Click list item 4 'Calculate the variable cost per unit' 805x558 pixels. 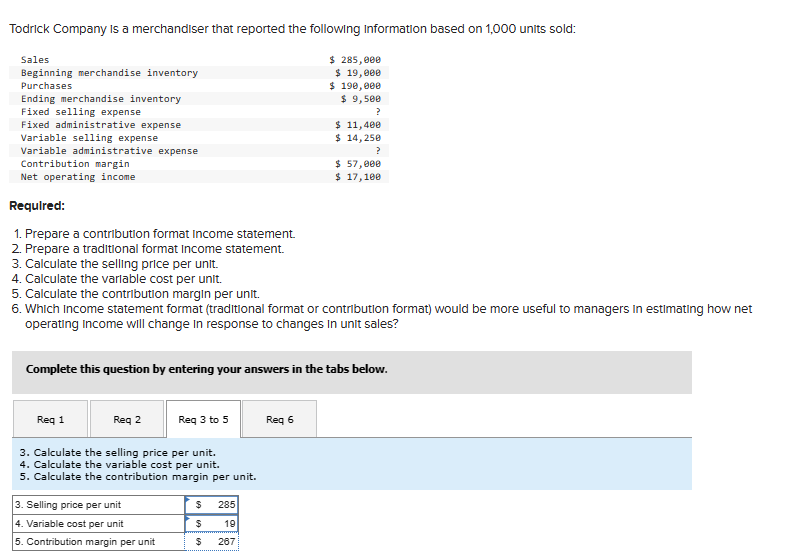117,279
